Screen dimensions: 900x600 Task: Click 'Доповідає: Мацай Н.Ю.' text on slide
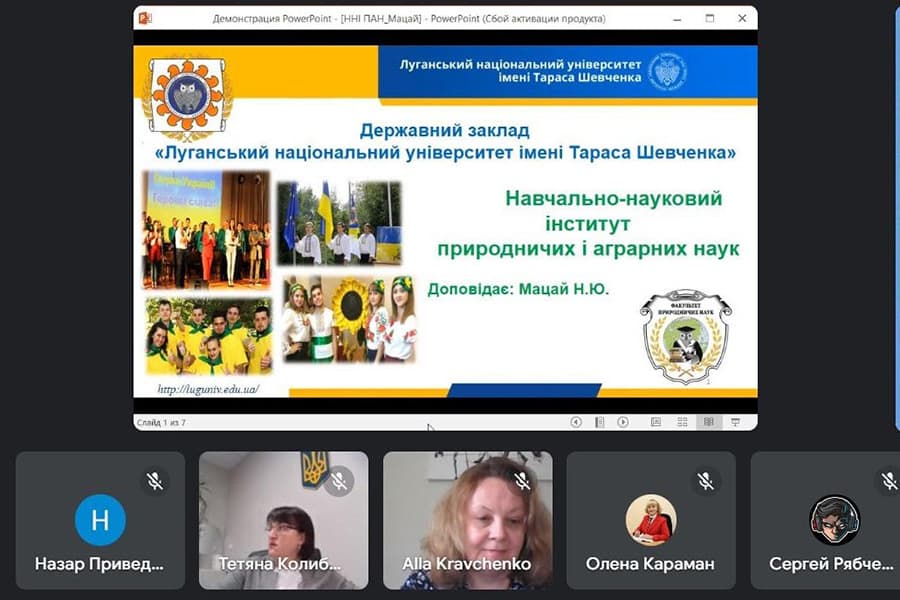pos(518,288)
